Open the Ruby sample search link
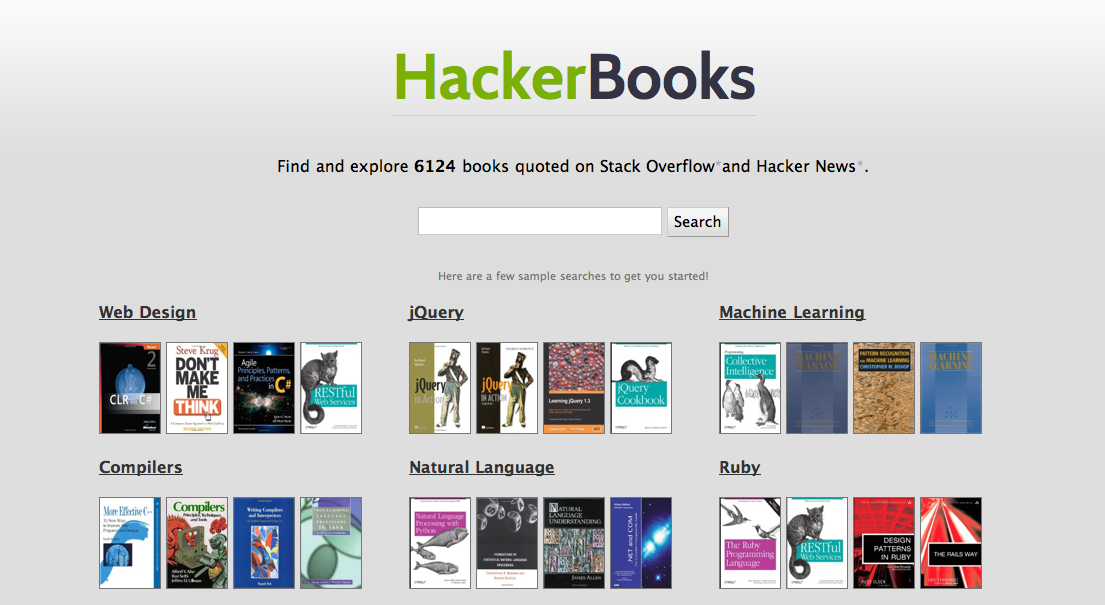Screen dimensions: 1105x605 click(x=739, y=468)
